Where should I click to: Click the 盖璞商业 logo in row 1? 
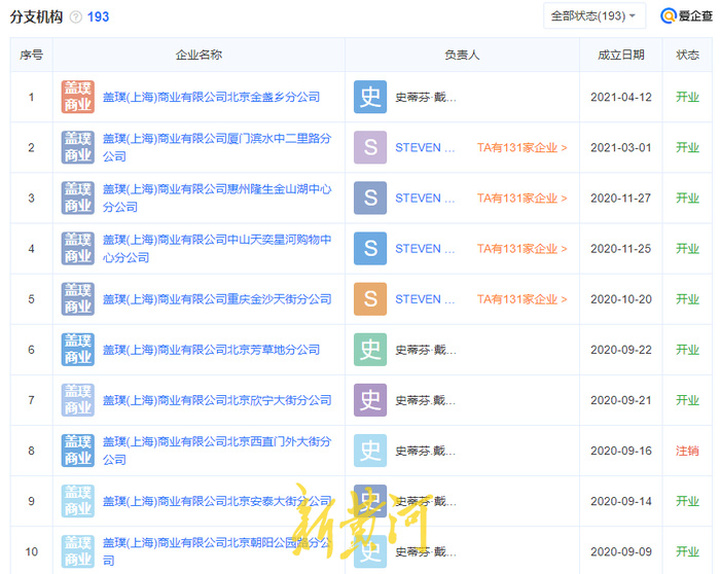coord(77,97)
